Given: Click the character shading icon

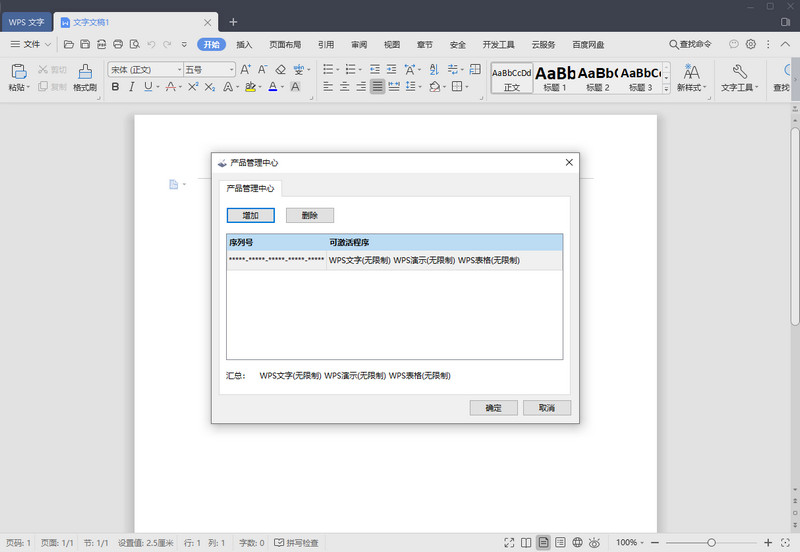Looking at the screenshot, I should pos(295,87).
